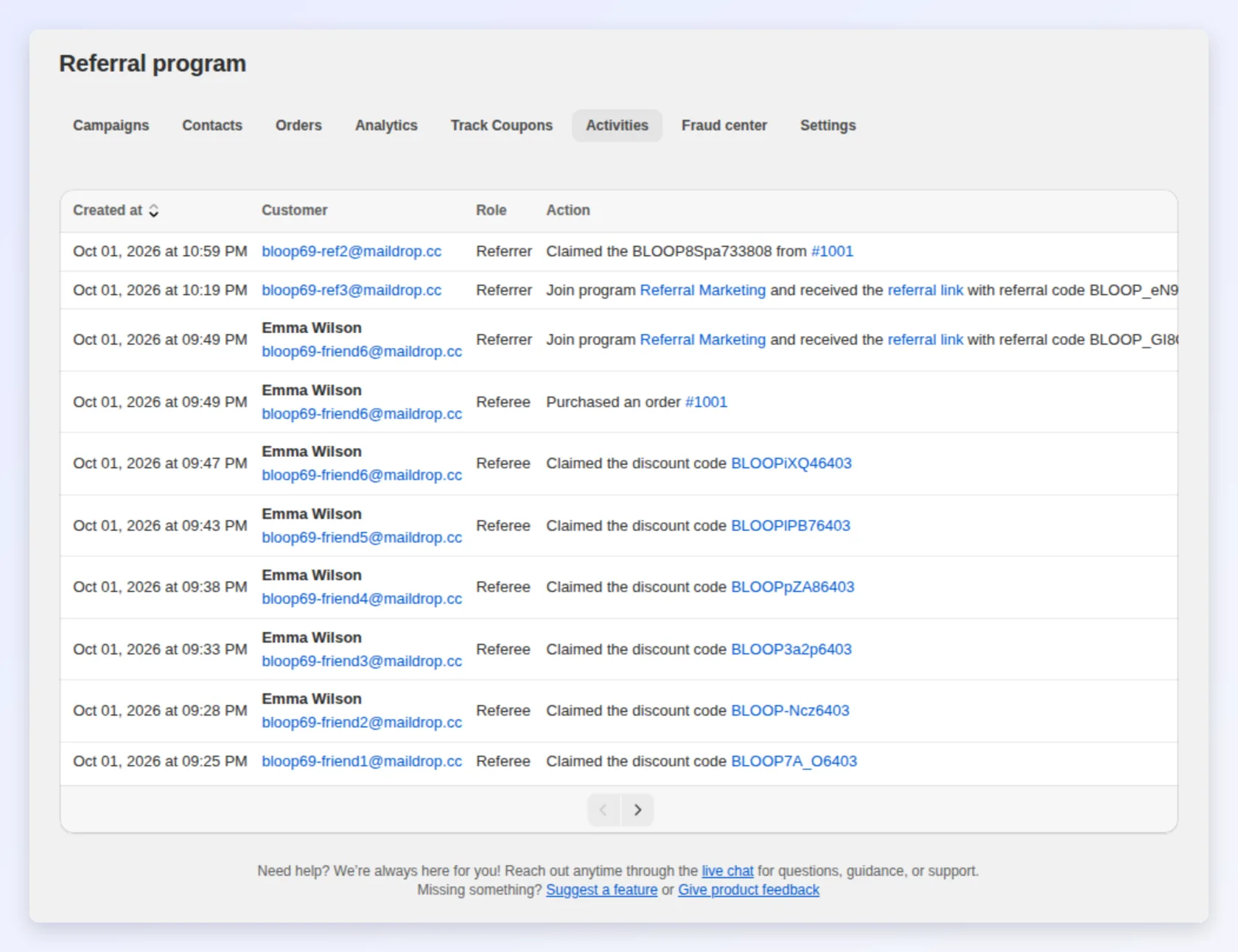The image size is (1238, 952).
Task: Sort the table by the Created at arrows
Action: click(153, 211)
